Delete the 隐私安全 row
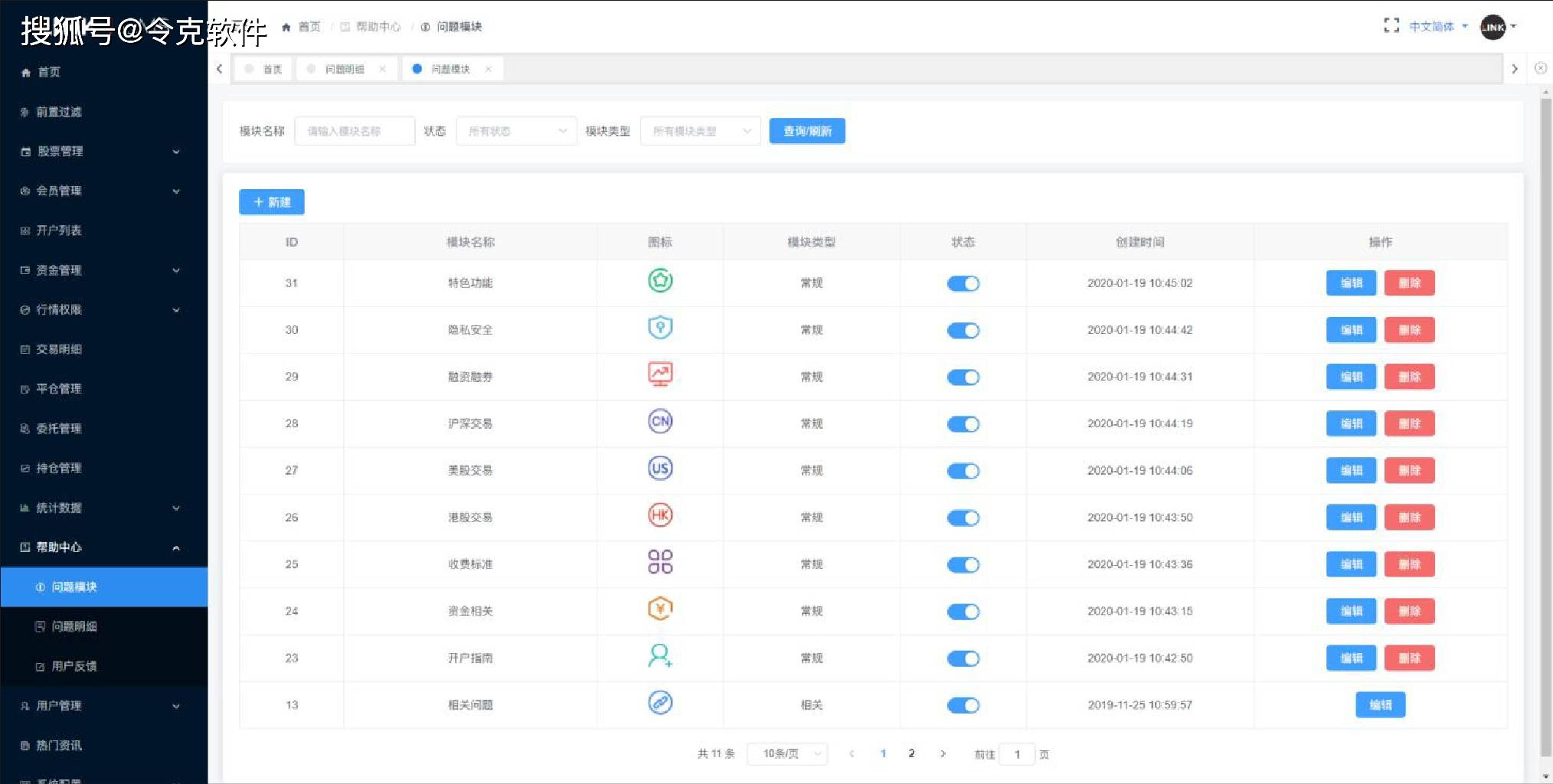The width and height of the screenshot is (1553, 784). point(1409,330)
